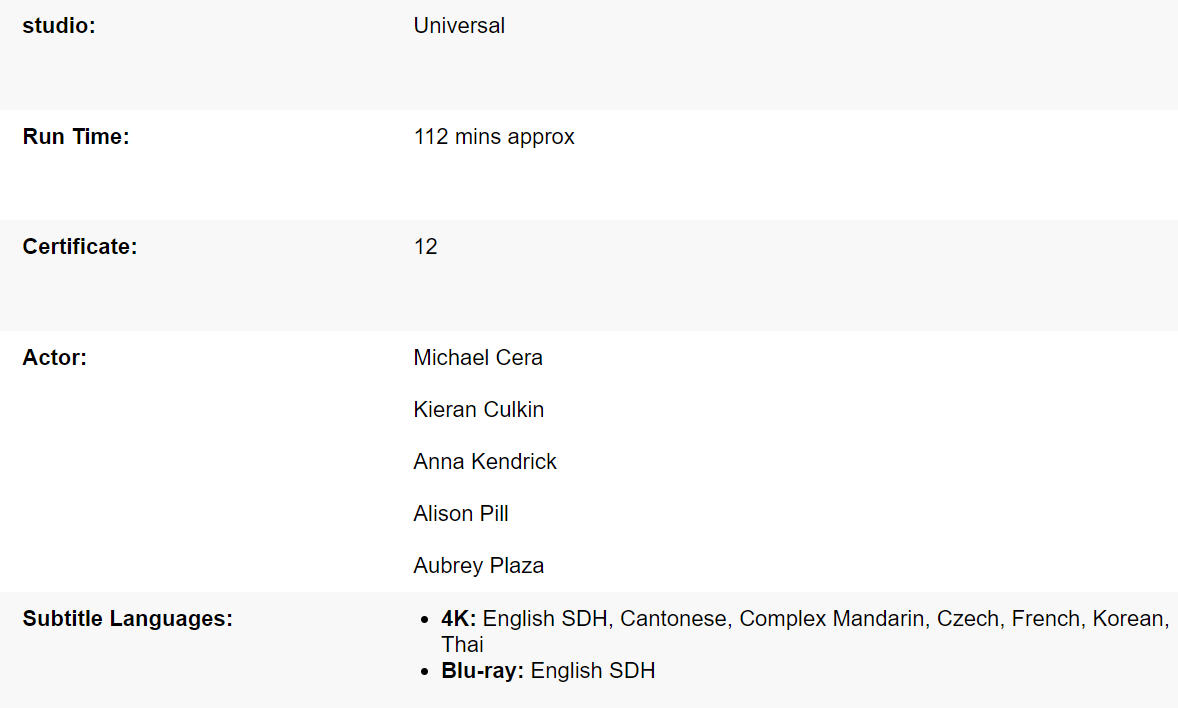Click Alison Pill's name
This screenshot has height=708, width=1178.
click(461, 514)
